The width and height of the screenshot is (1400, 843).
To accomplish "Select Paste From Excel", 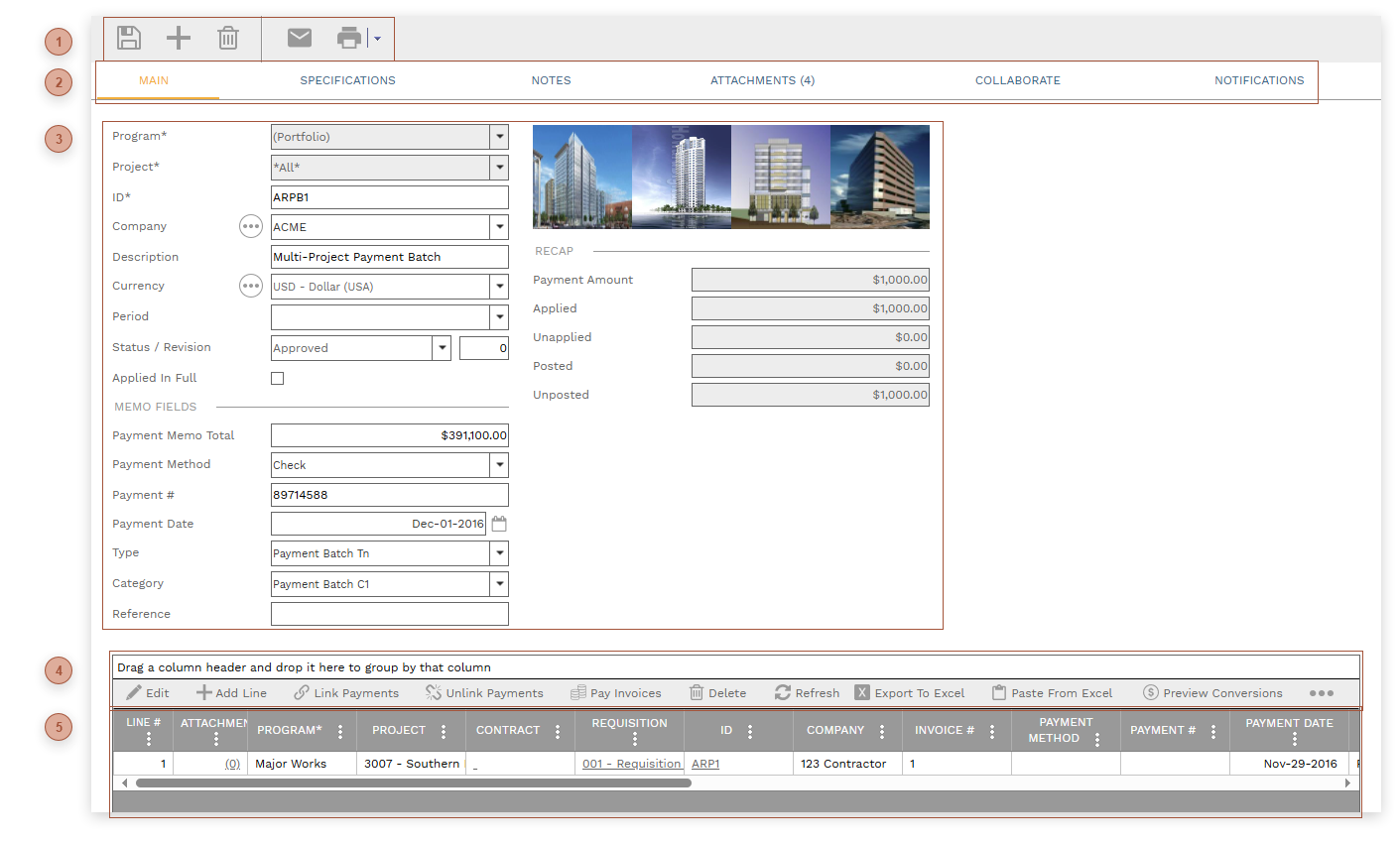I will pos(1052,692).
